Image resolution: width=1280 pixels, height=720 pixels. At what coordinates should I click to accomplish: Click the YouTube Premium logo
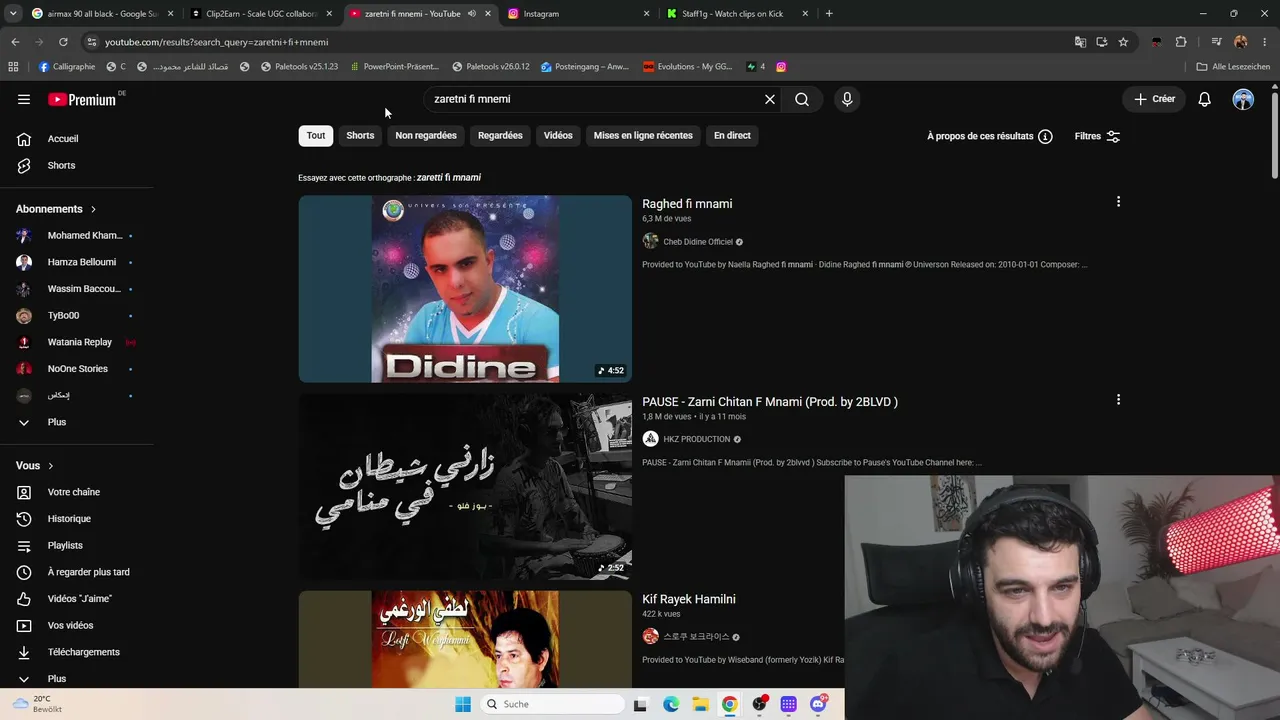[82, 99]
